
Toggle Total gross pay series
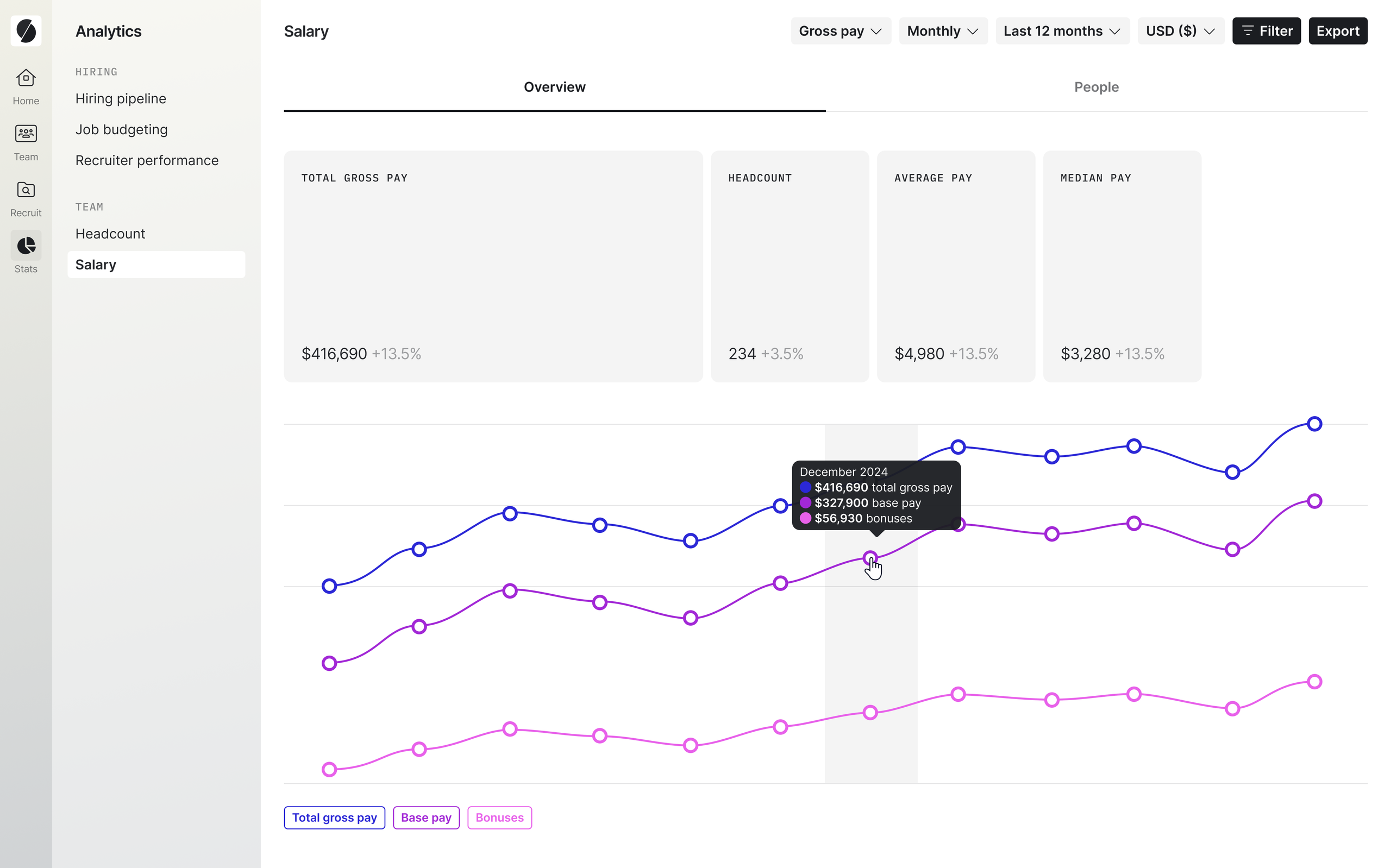[x=334, y=817]
